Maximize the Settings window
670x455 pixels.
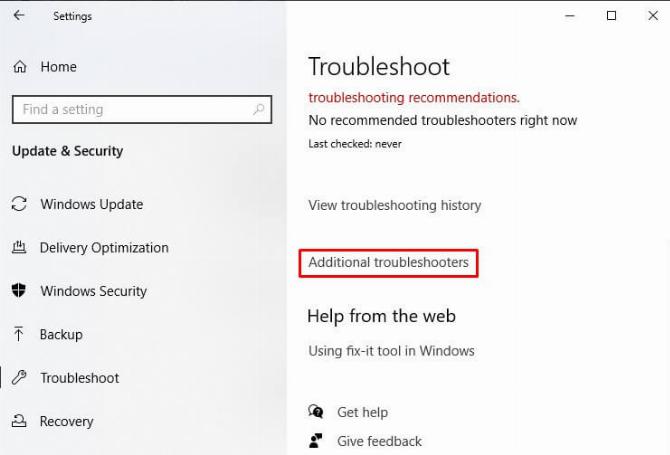click(x=611, y=16)
